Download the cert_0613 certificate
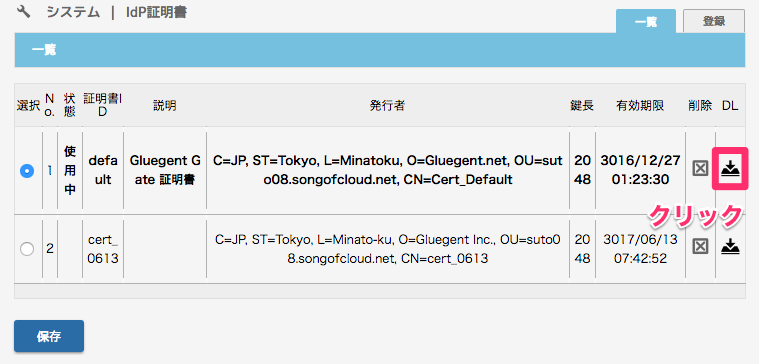This screenshot has height=364, width=759. pos(730,247)
